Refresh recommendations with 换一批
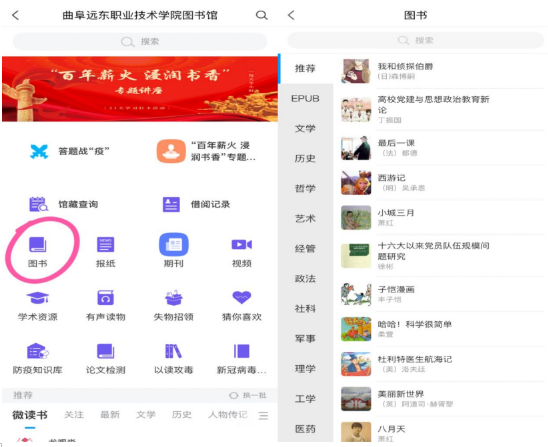The image size is (548, 447). point(248,395)
